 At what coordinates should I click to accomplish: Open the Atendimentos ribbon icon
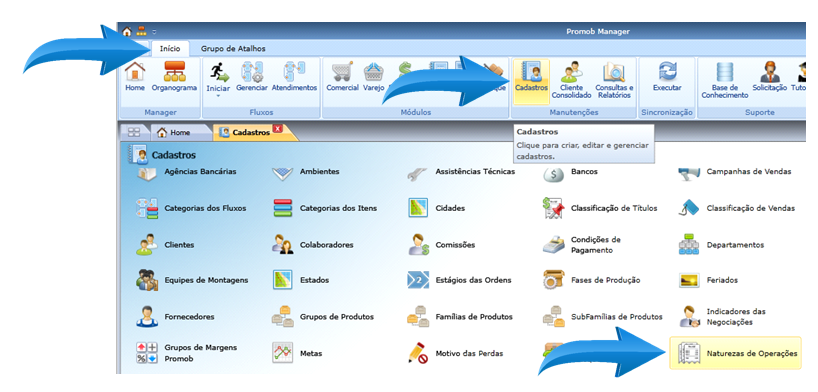294,77
